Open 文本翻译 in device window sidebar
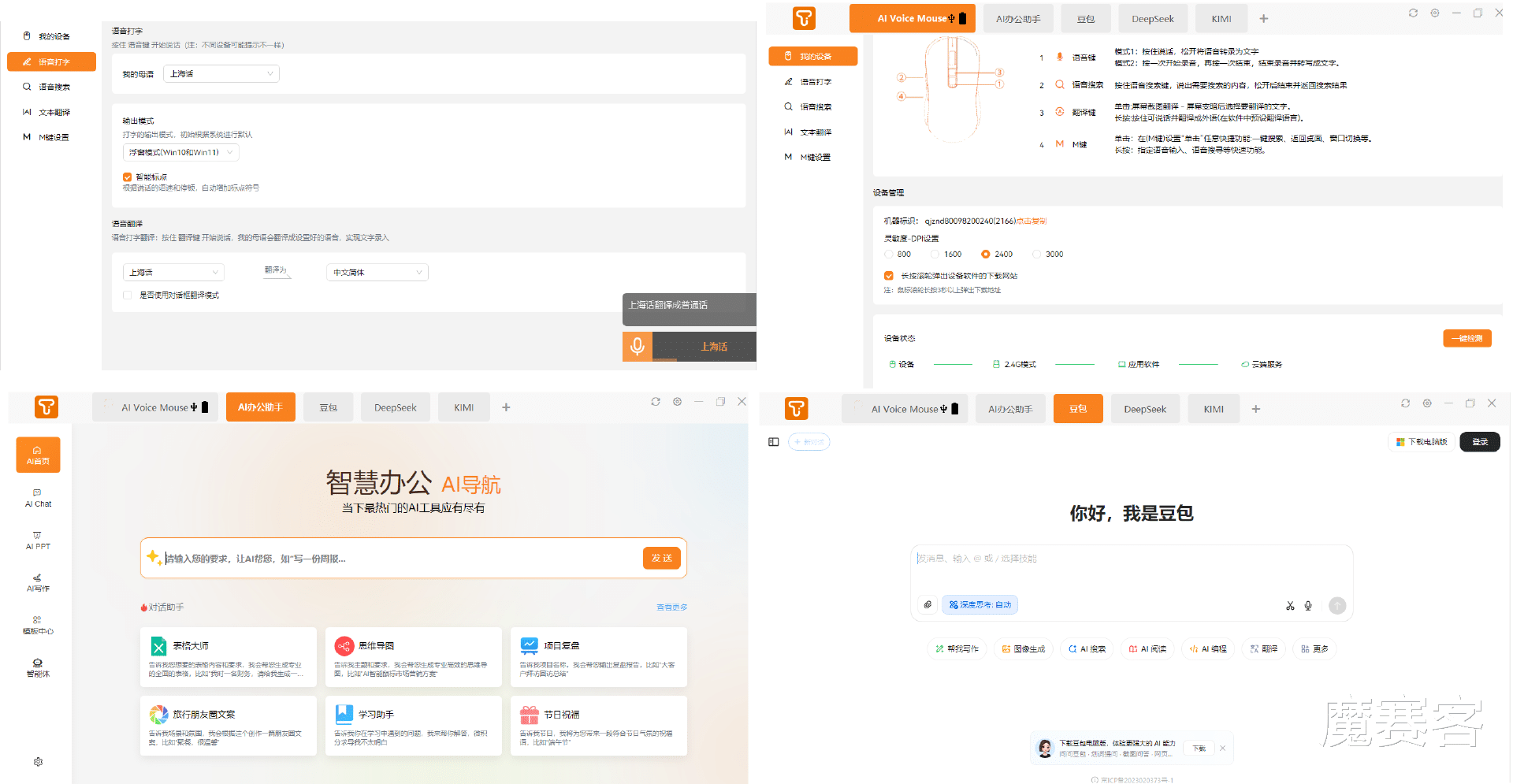 (812, 132)
